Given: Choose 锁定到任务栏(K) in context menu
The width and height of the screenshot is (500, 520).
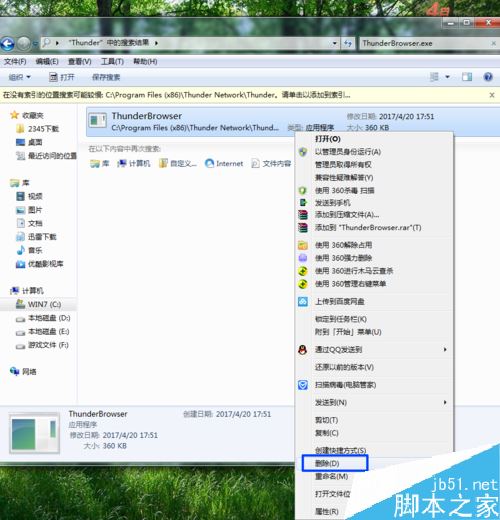Looking at the screenshot, I should click(x=374, y=319).
